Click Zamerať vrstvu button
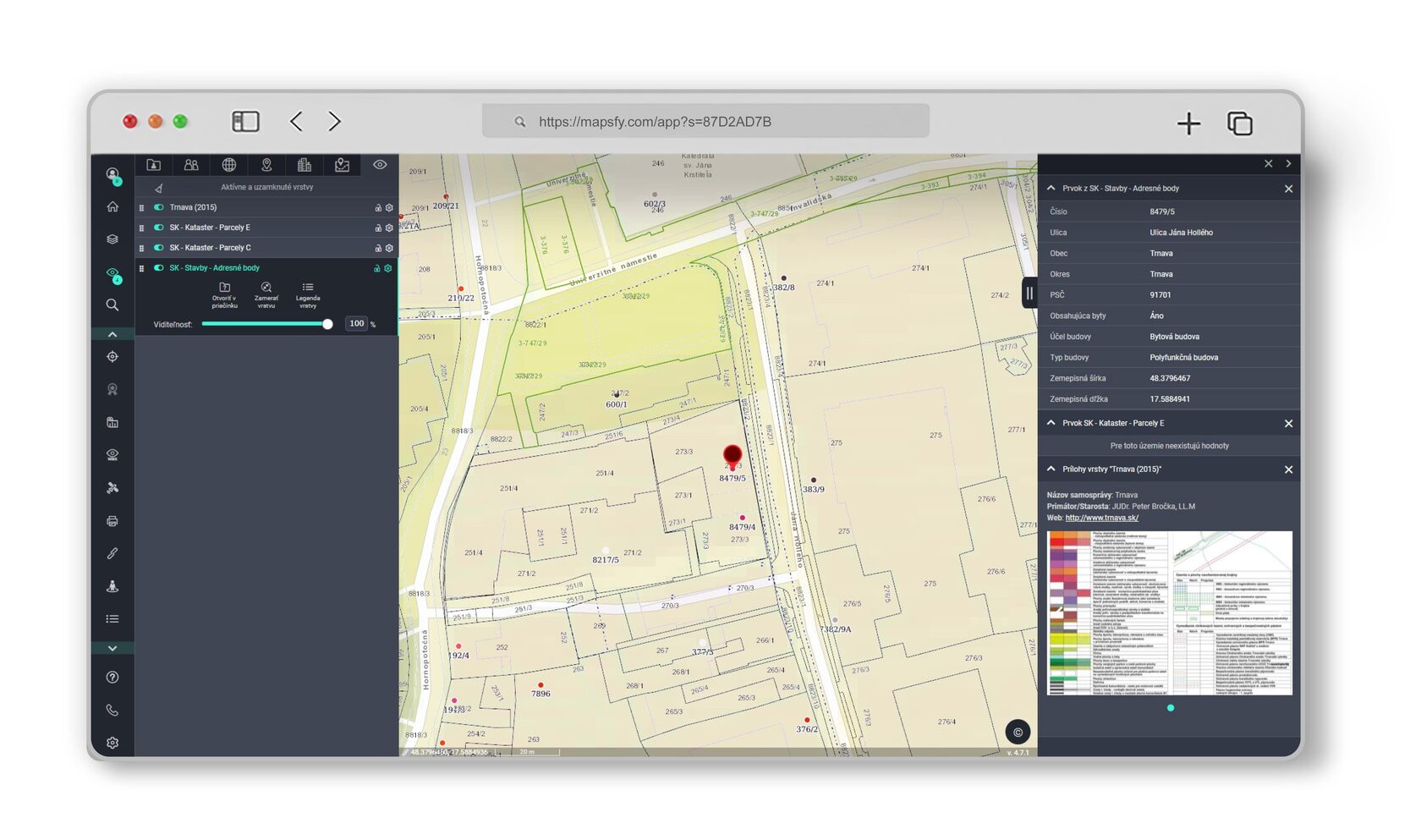Image resolution: width=1421 pixels, height=840 pixels. tap(266, 295)
